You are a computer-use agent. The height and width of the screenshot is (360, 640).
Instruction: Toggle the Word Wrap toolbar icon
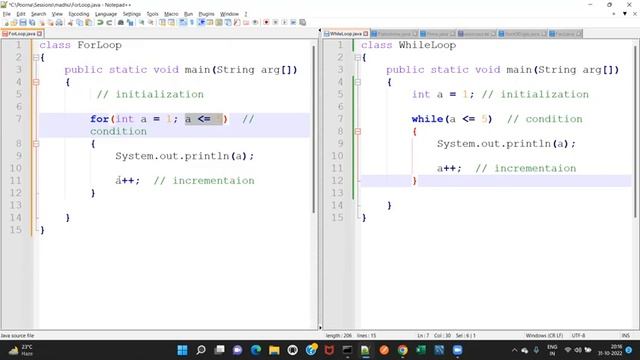[182, 22]
